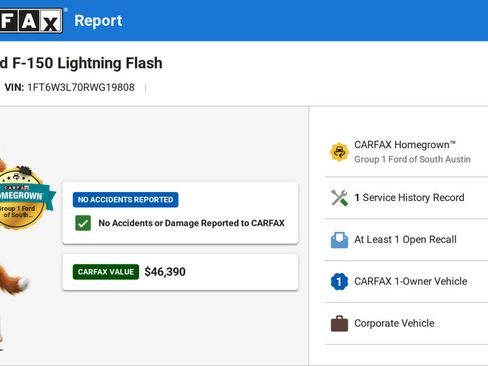
Task: Click the NO ACCIDENTS REPORTED blue label
Action: click(125, 200)
